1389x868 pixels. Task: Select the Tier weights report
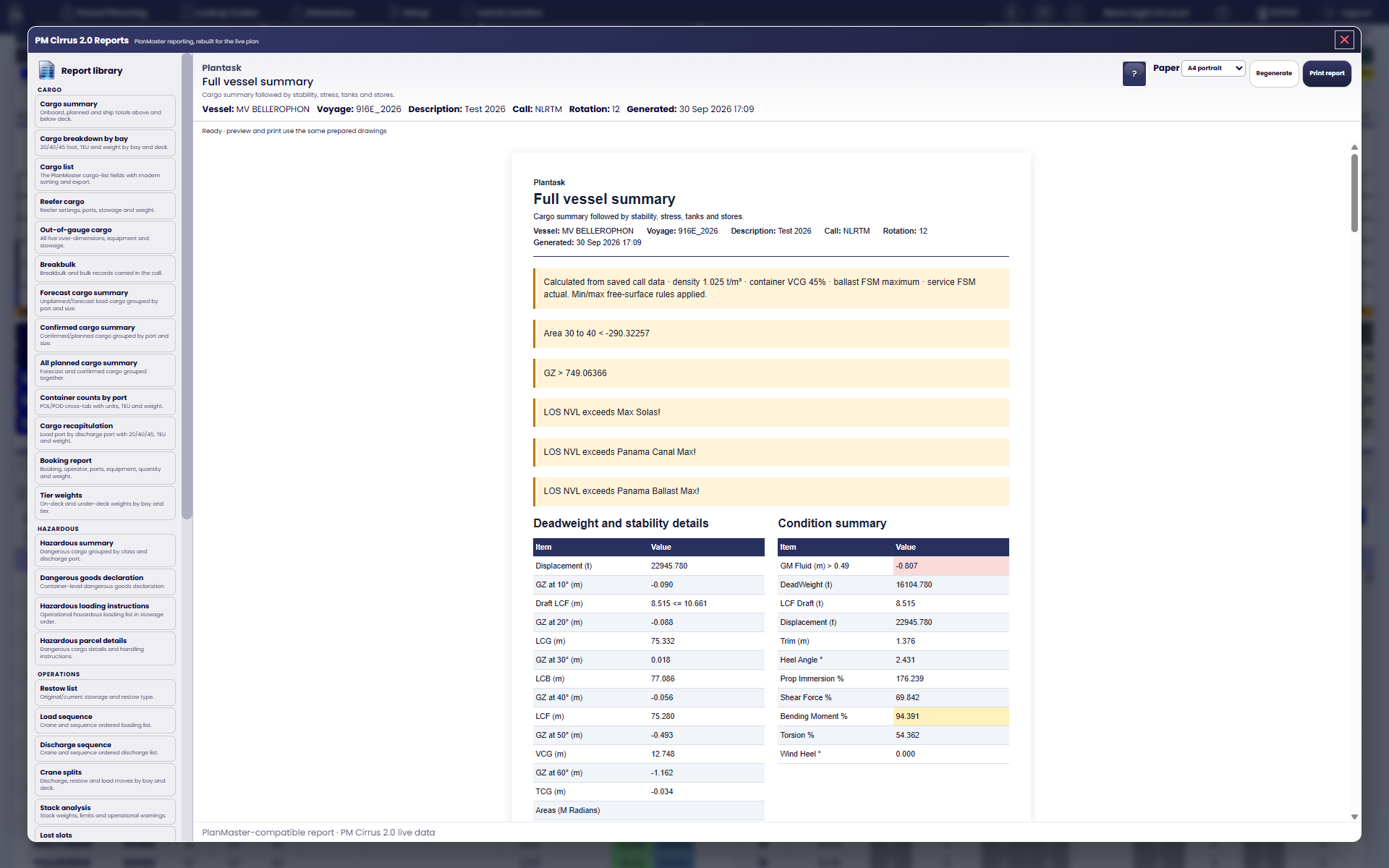click(105, 502)
